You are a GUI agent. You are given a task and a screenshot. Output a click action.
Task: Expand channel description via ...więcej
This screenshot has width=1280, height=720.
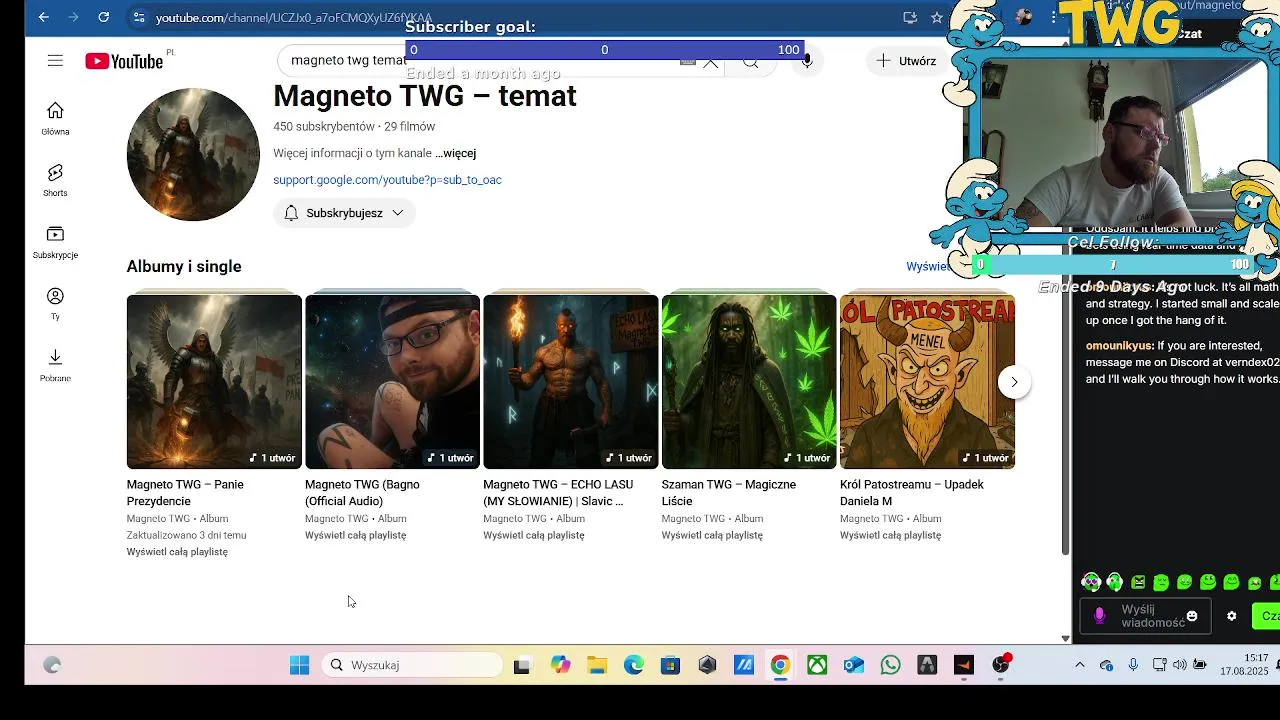tap(455, 153)
